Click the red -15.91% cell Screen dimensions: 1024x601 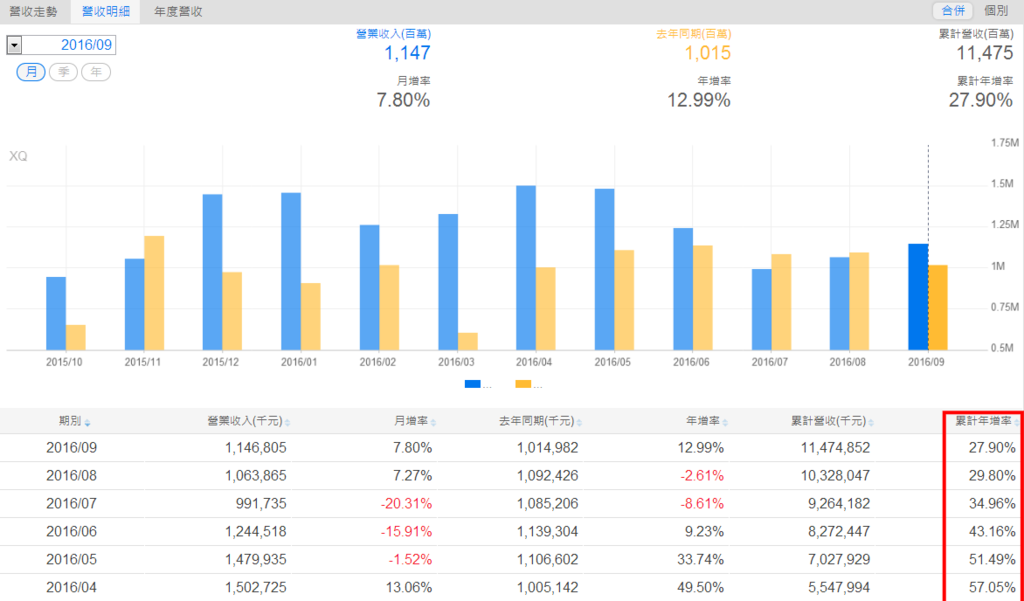(x=406, y=532)
